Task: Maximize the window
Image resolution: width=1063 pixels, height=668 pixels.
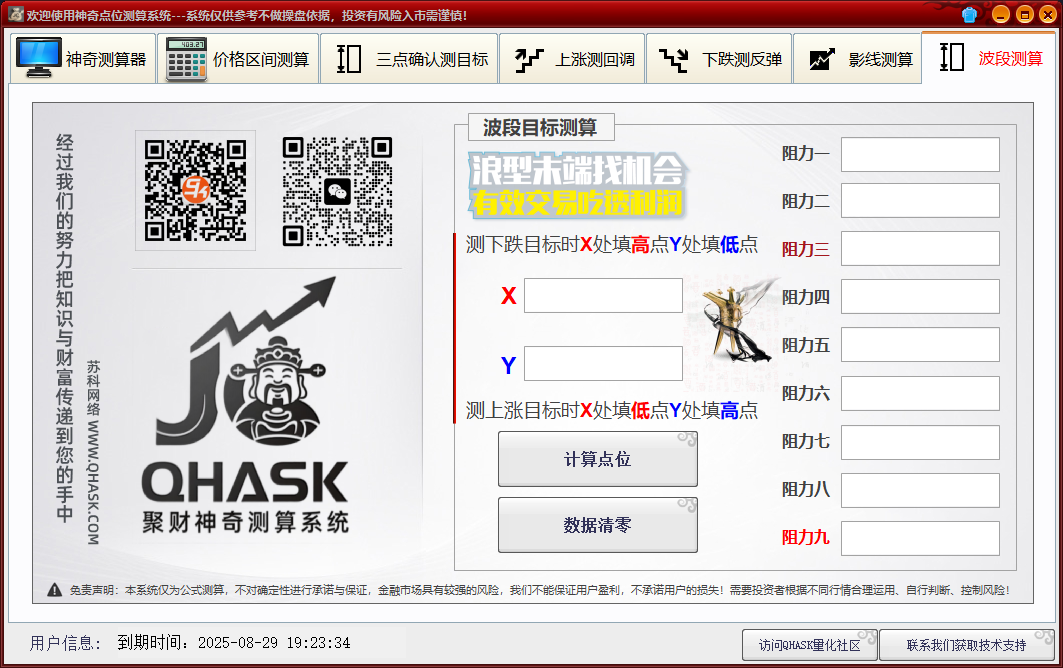Action: (x=1024, y=14)
